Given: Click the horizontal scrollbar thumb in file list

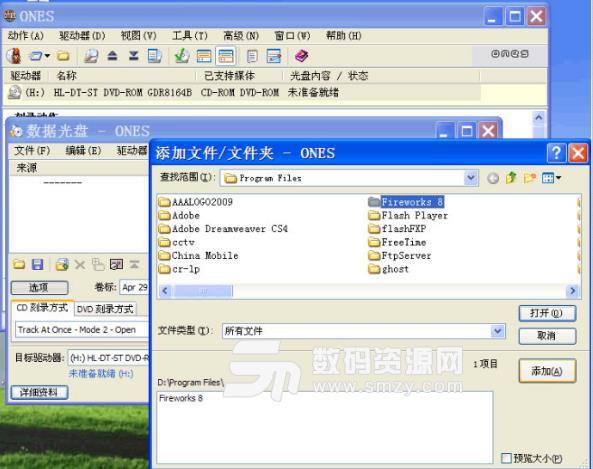Looking at the screenshot, I should pyautogui.click(x=203, y=291).
